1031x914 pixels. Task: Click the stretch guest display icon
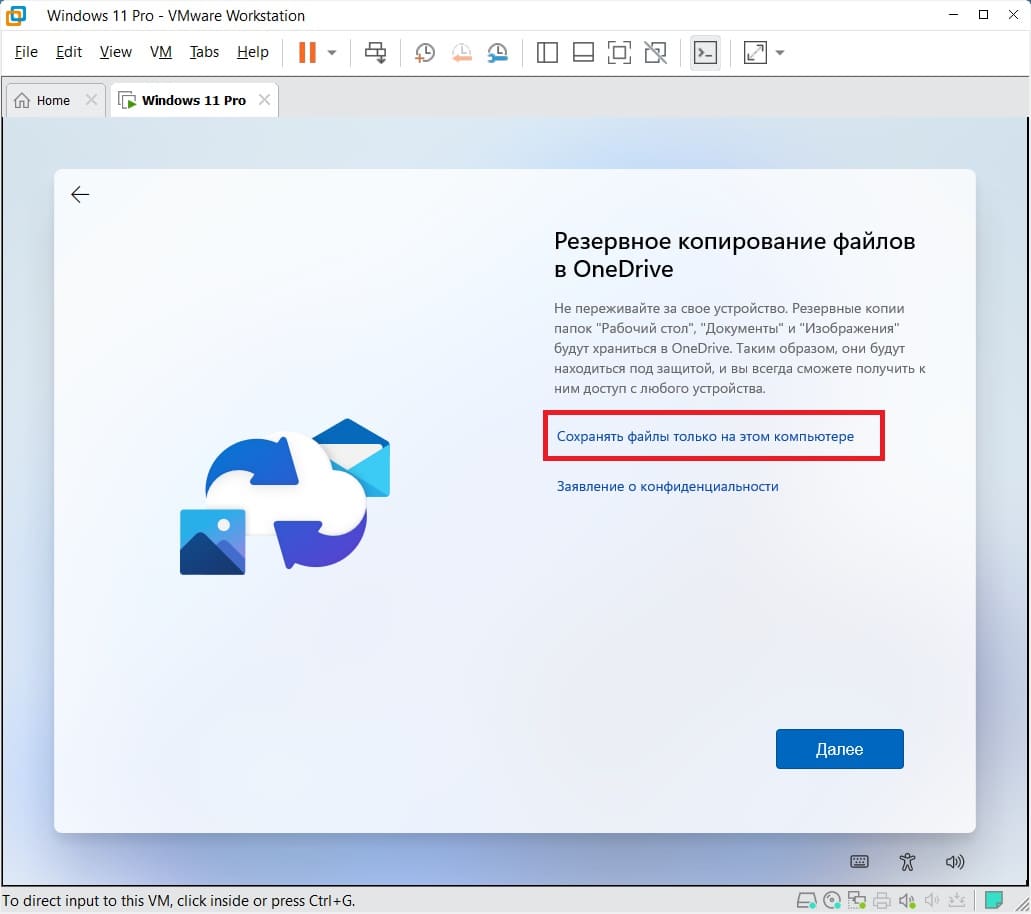pos(755,53)
